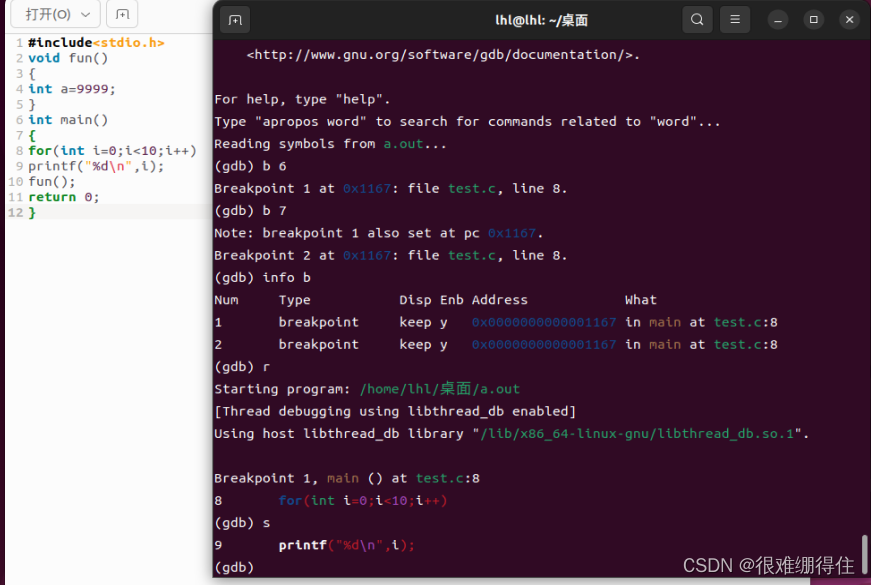Click the '(gdb) b 6' command line
This screenshot has width=871, height=585.
click(x=251, y=166)
